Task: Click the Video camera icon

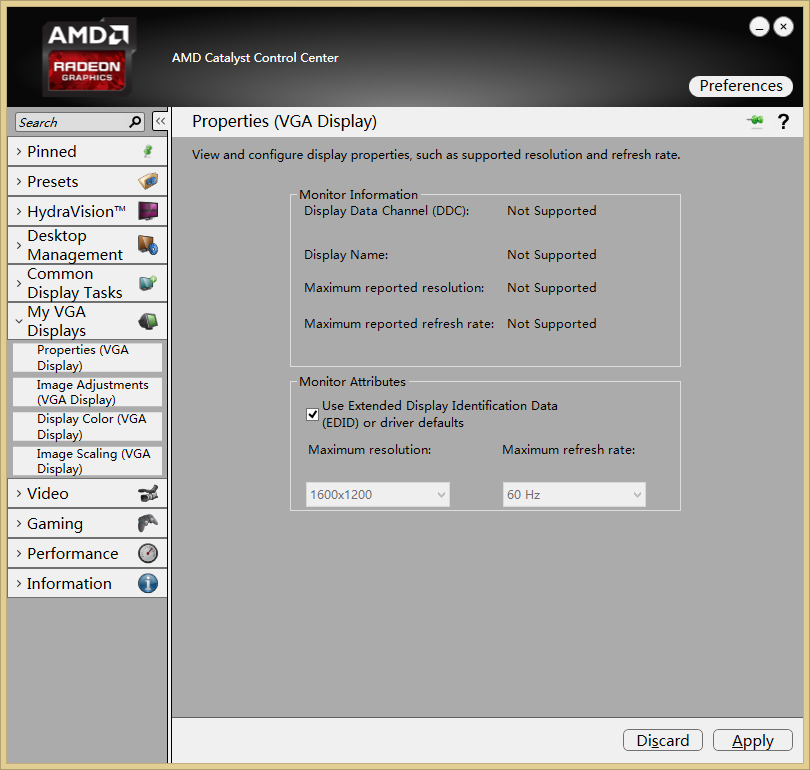Action: click(148, 493)
